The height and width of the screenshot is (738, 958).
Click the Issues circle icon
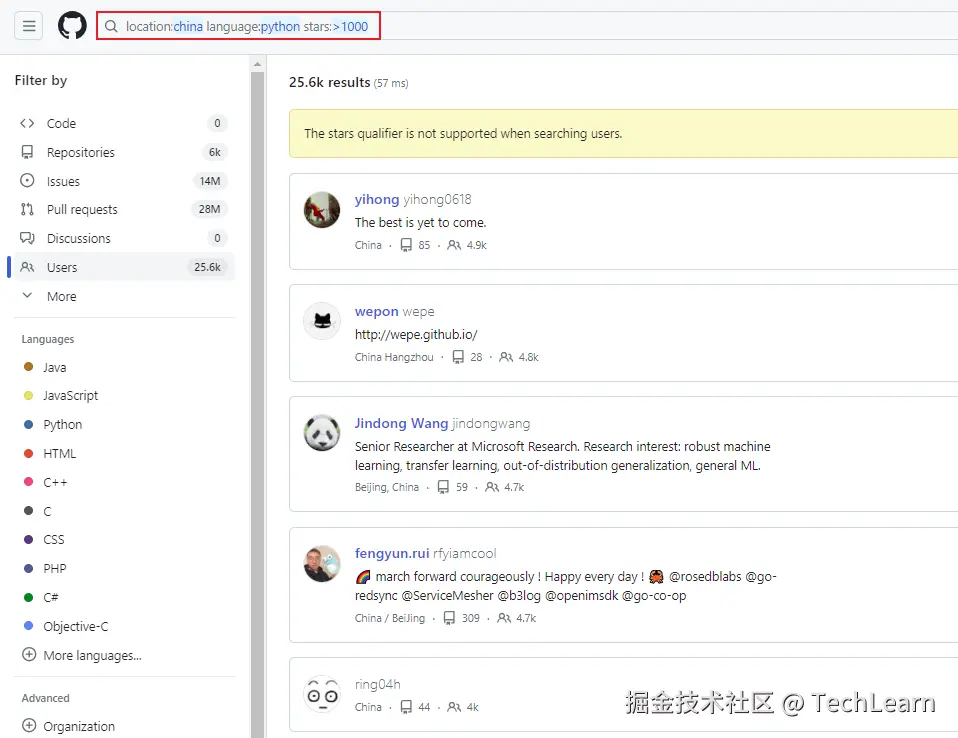[27, 181]
